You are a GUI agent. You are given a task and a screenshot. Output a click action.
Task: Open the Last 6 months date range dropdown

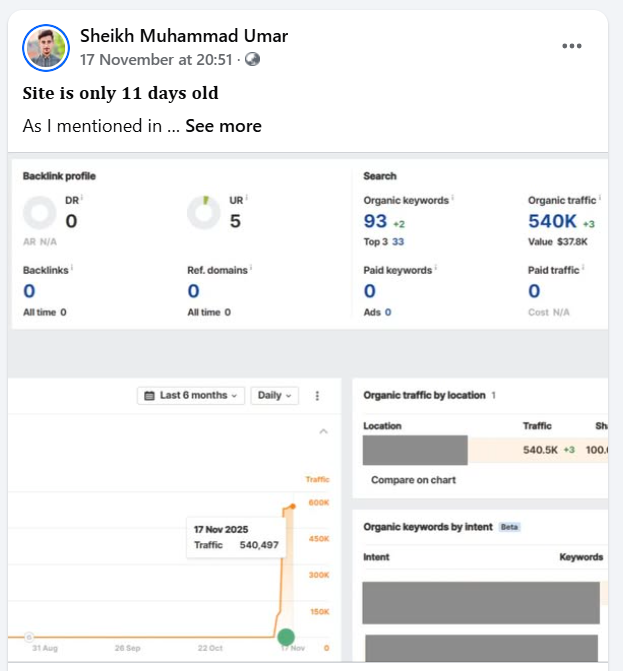(x=191, y=395)
